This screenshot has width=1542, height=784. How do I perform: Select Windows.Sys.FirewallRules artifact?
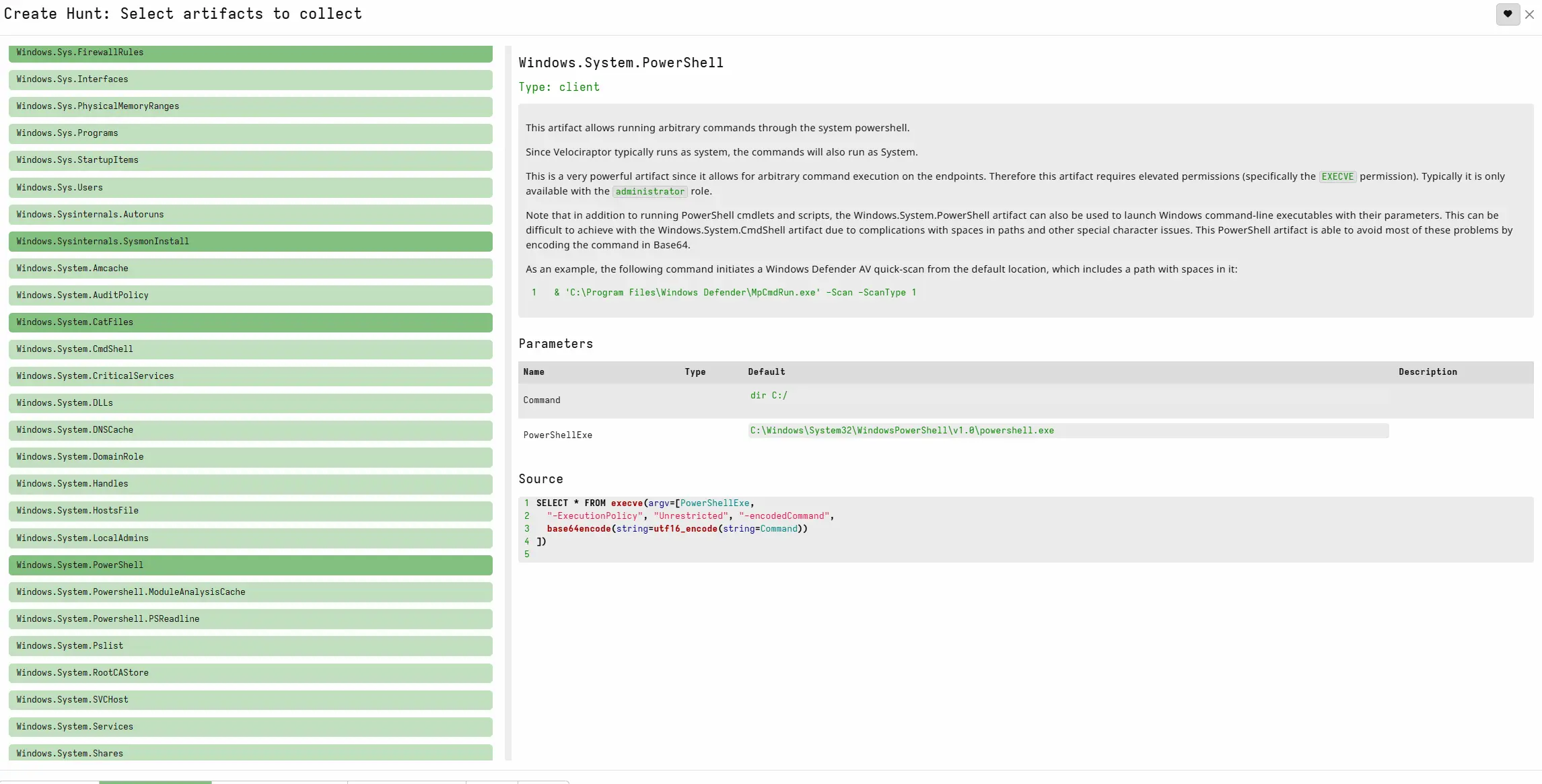coord(250,53)
